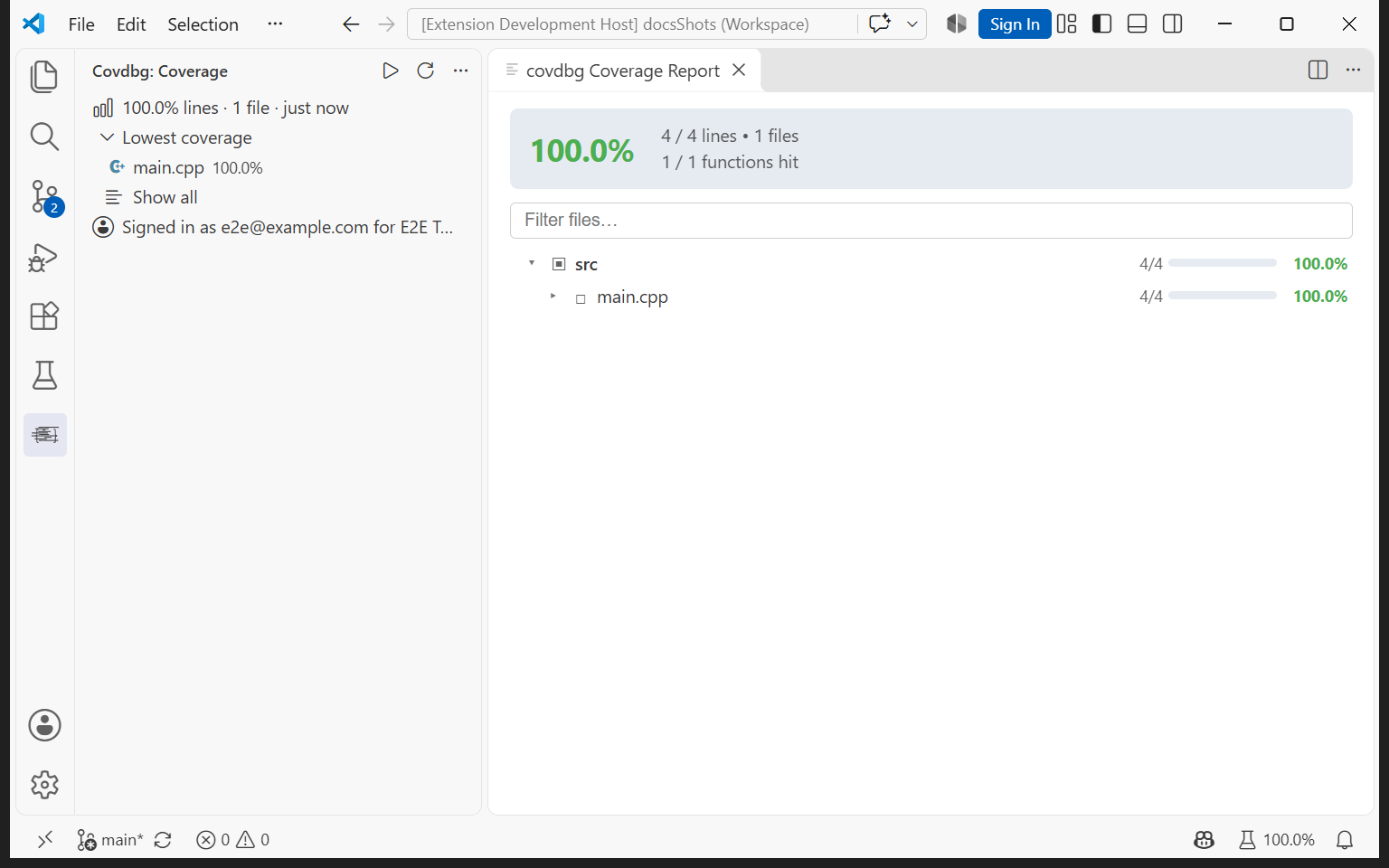
Task: Select the covdbg Coverage Report tab
Action: click(x=625, y=71)
